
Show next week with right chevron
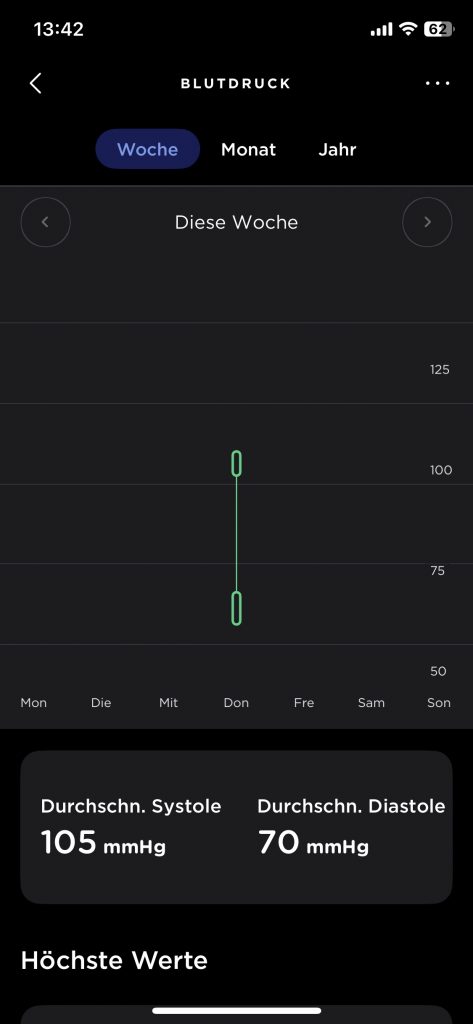(x=427, y=222)
